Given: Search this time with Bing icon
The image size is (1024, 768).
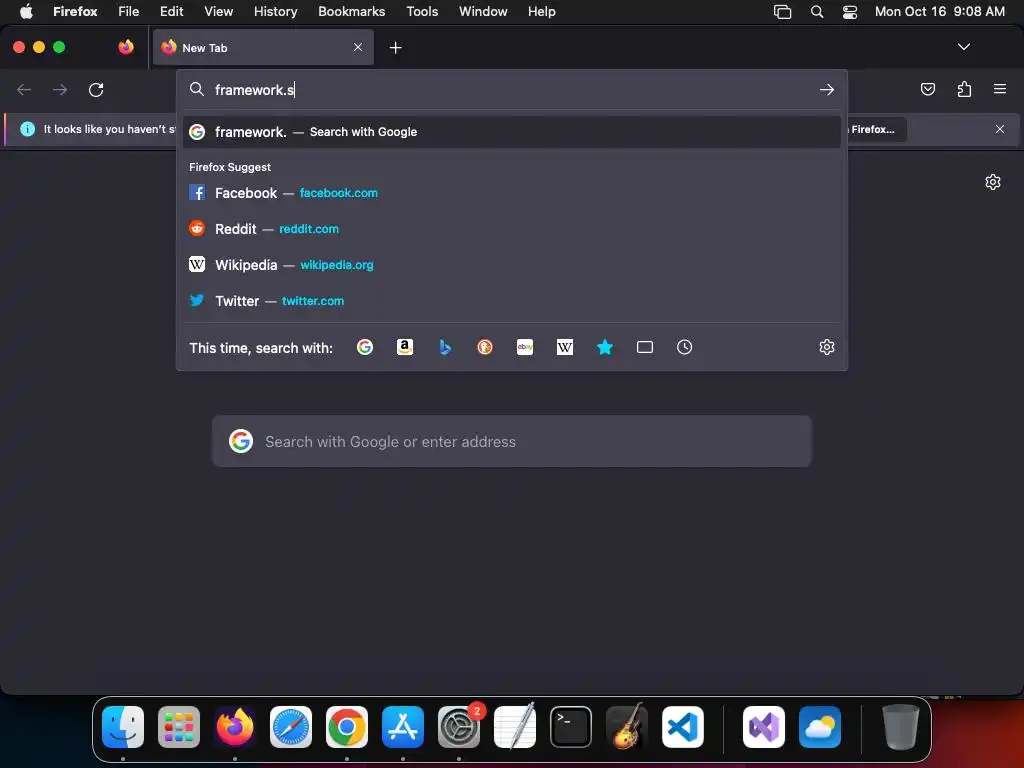Looking at the screenshot, I should [x=445, y=347].
